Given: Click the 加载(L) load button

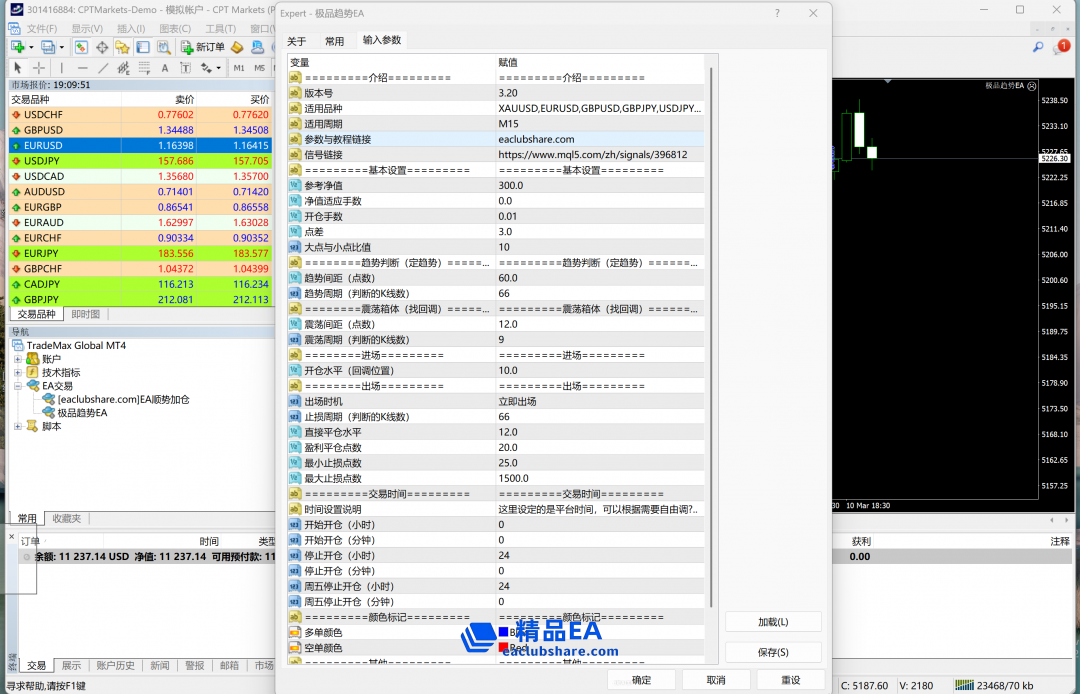Looking at the screenshot, I should pos(772,622).
